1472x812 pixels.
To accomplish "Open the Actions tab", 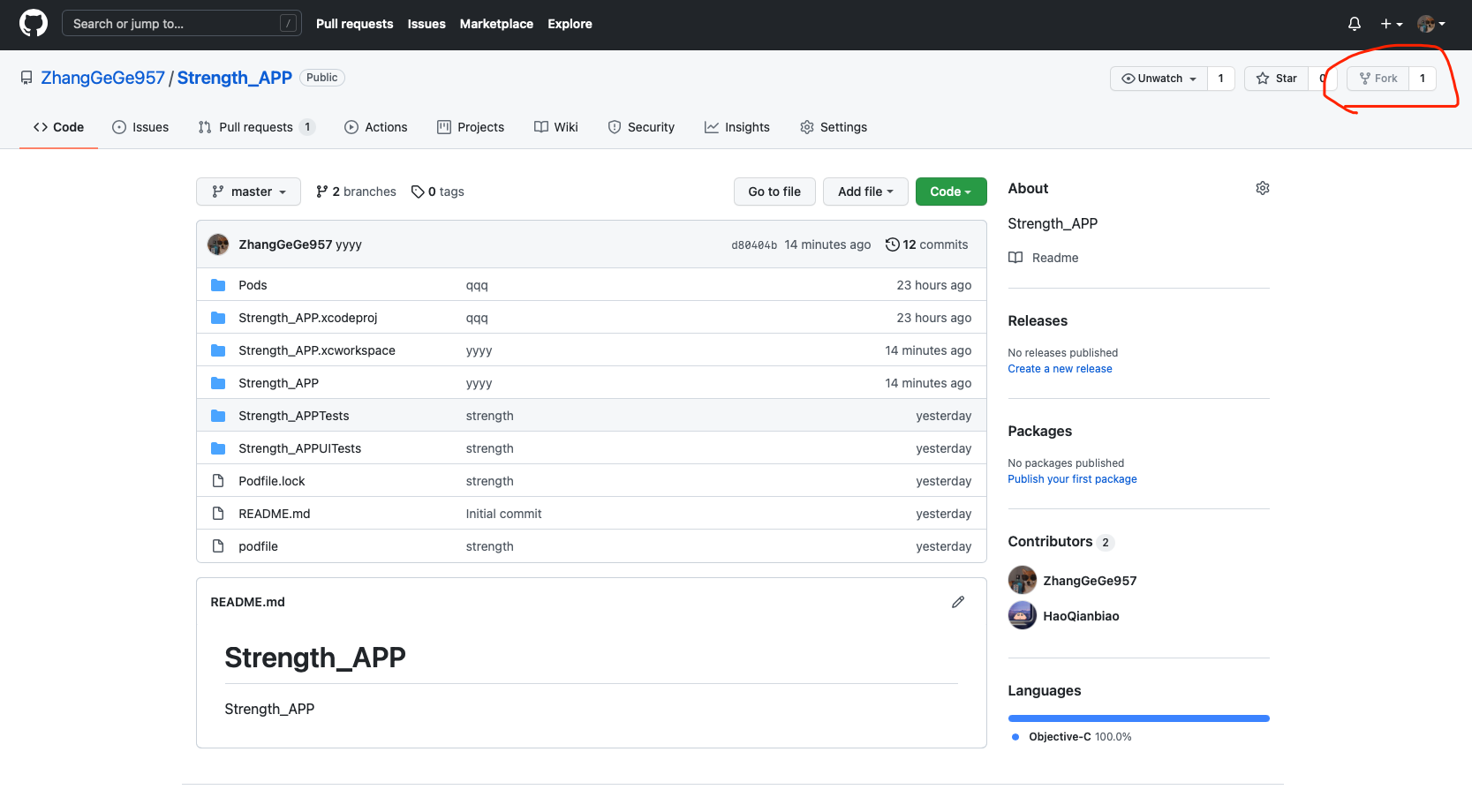I will click(376, 127).
